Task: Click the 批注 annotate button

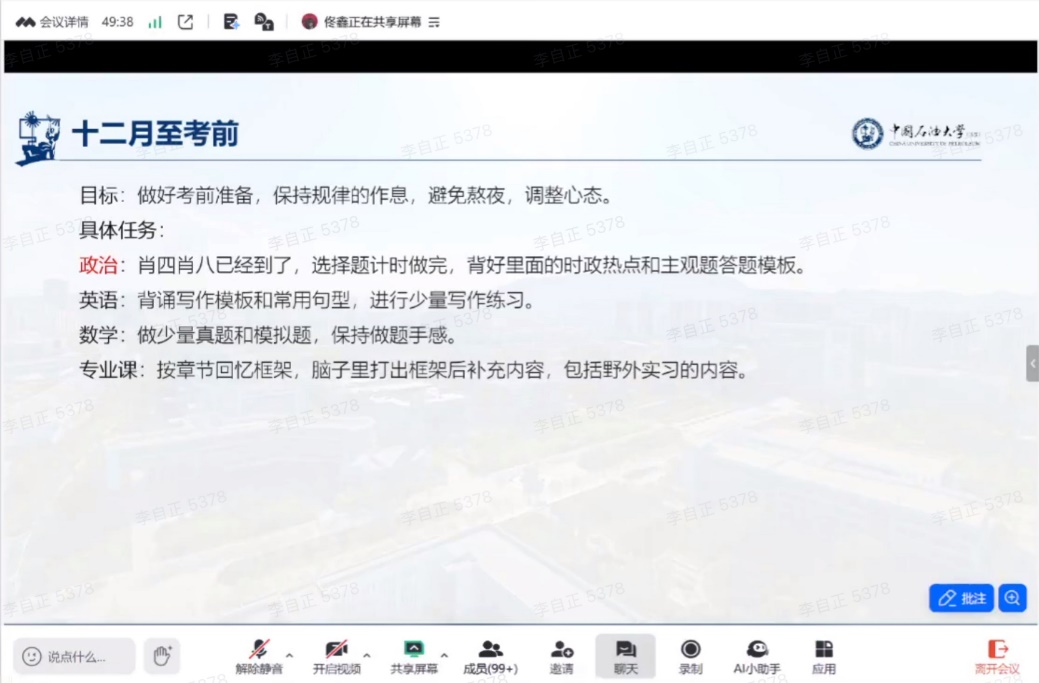Action: click(961, 598)
